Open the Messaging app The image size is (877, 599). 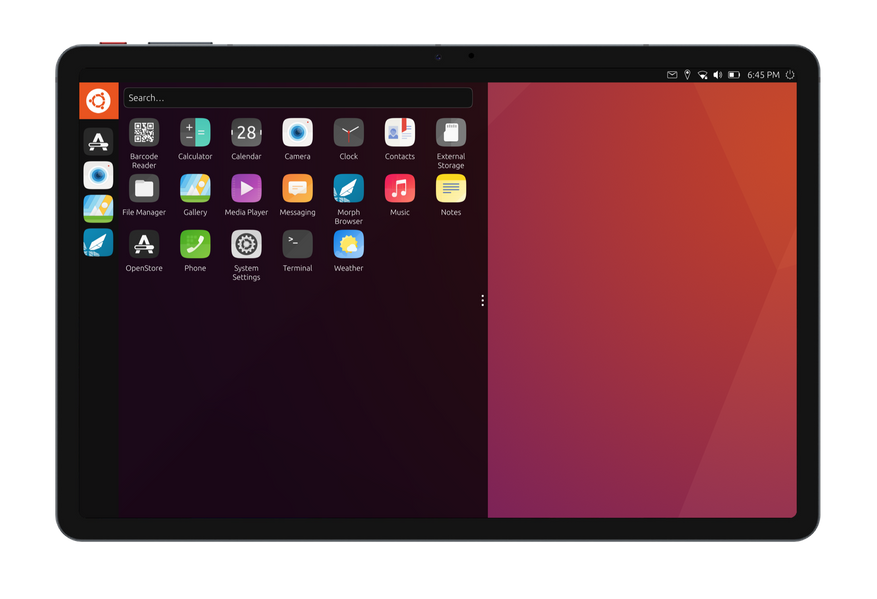(298, 188)
